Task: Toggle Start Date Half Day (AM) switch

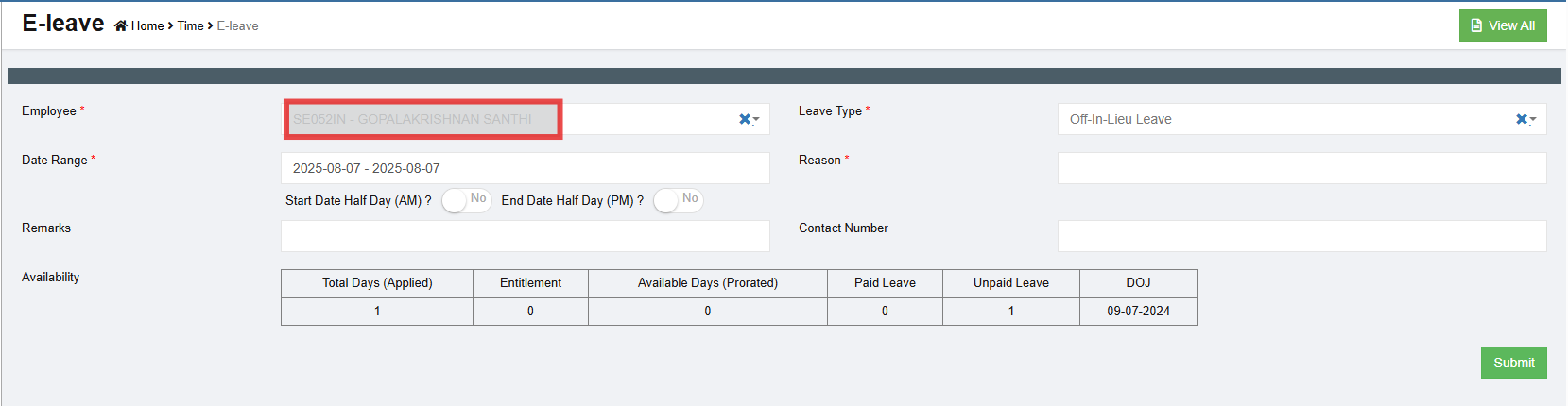Action: tap(466, 200)
